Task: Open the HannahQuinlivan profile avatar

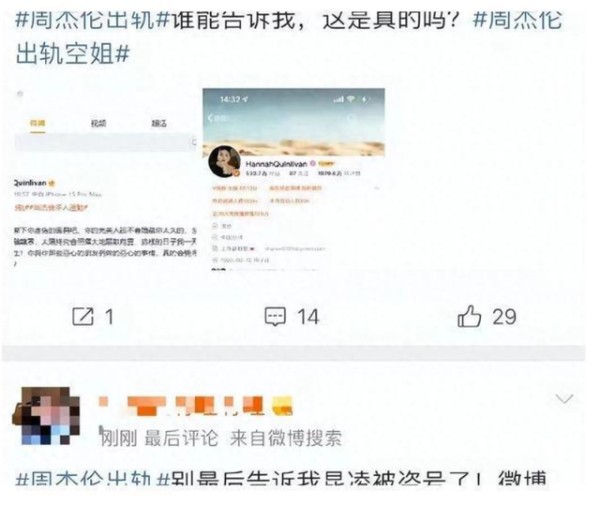Action: pos(225,161)
